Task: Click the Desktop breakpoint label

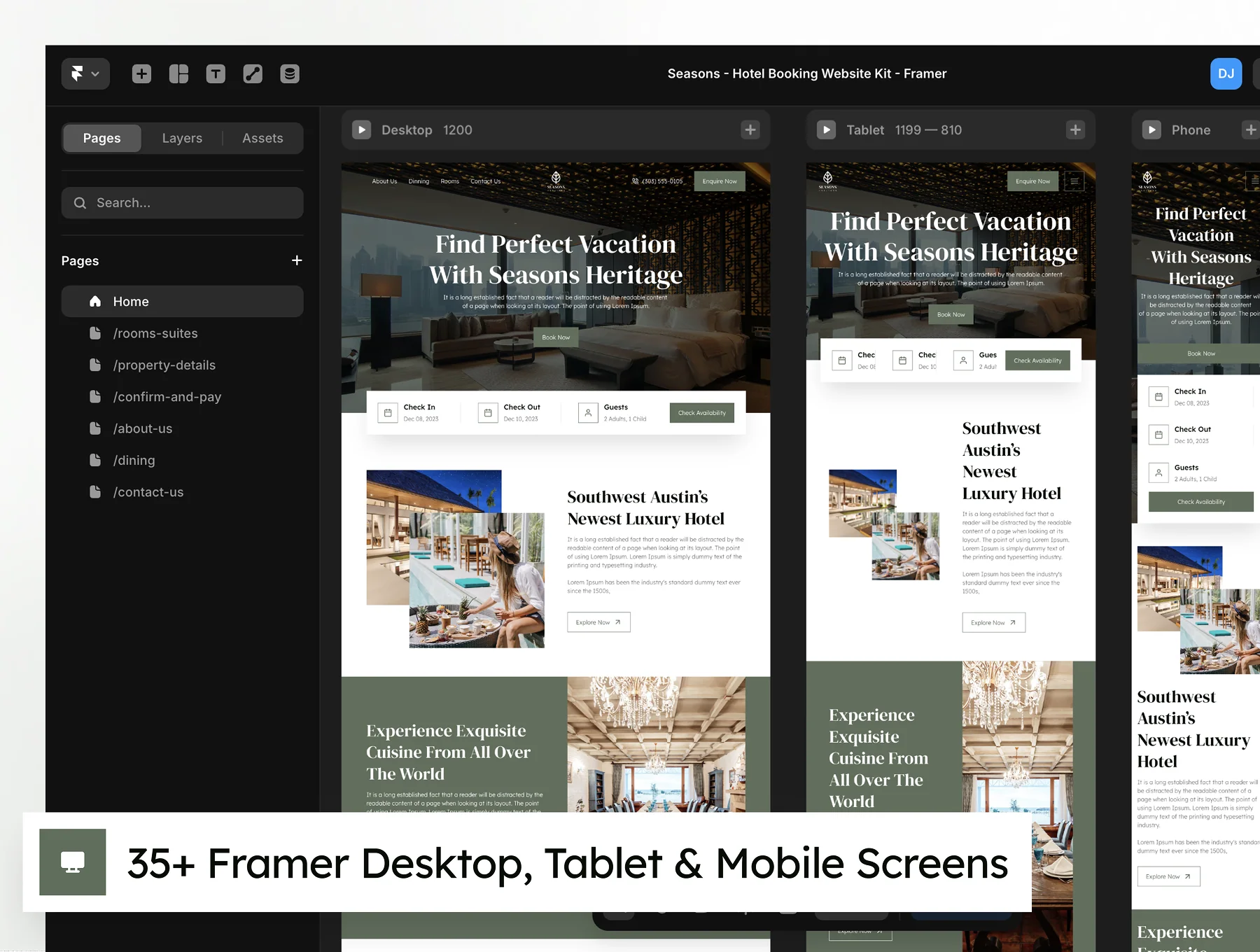Action: point(407,130)
